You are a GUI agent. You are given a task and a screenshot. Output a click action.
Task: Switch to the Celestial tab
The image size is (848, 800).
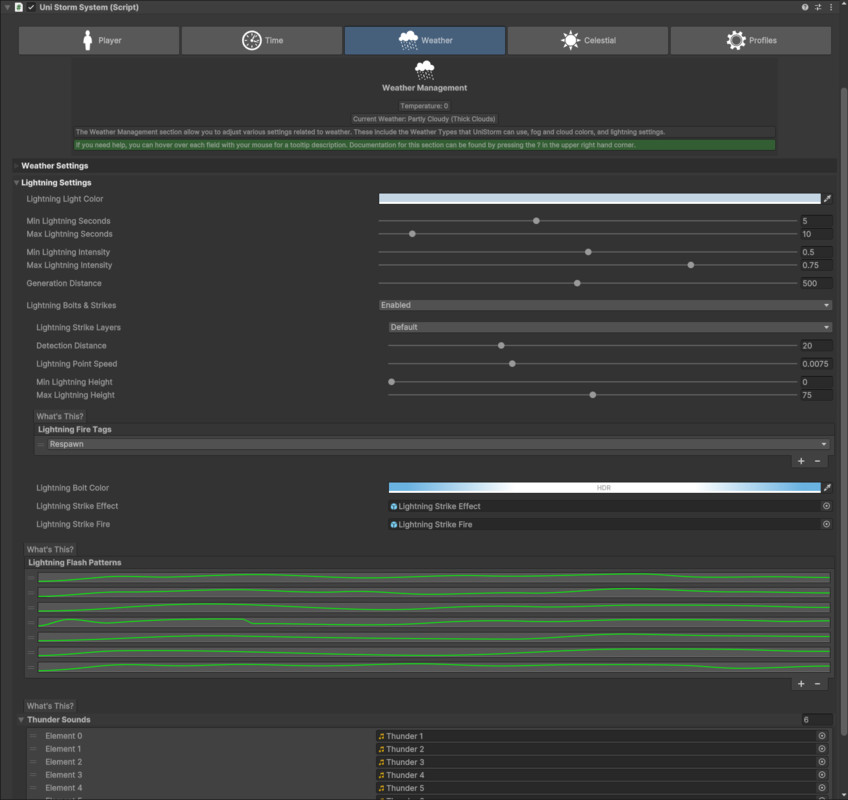click(x=587, y=40)
